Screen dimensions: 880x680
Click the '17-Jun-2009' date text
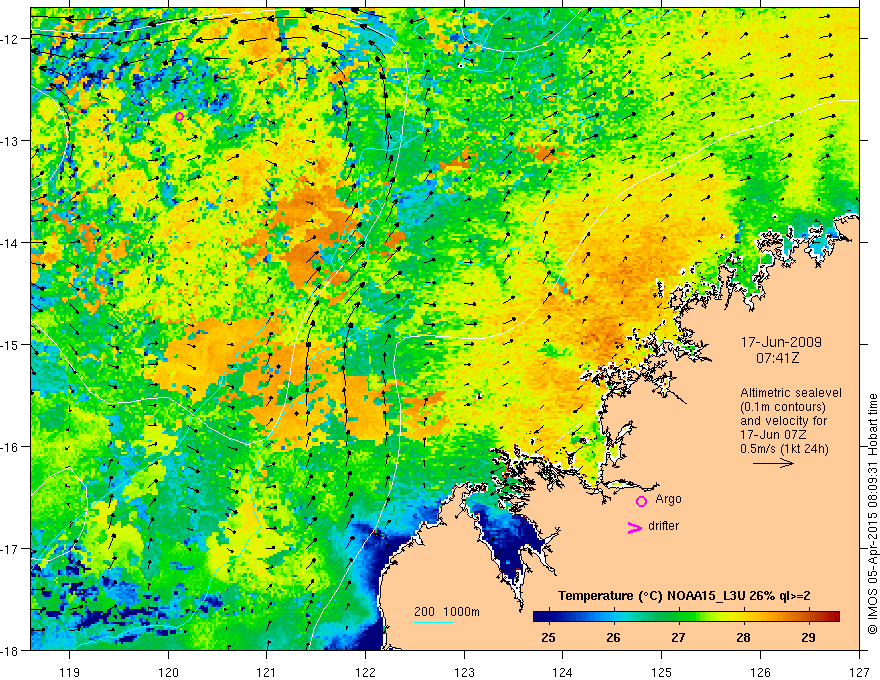(x=781, y=342)
